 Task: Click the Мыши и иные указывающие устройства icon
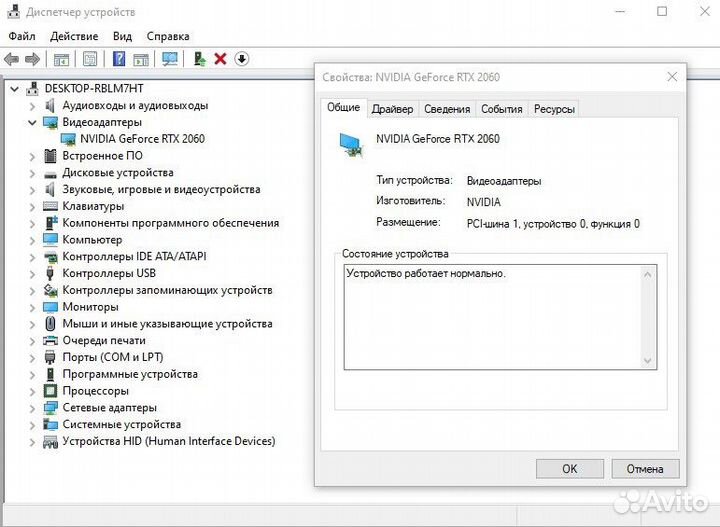pos(51,324)
